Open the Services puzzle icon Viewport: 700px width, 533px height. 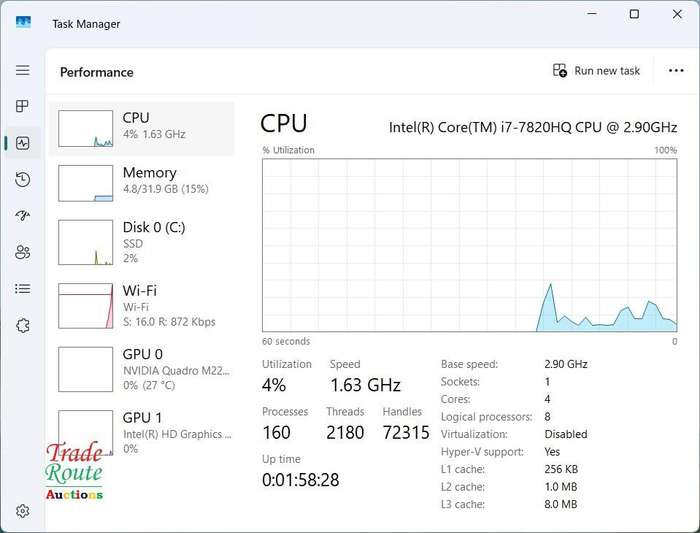(23, 325)
